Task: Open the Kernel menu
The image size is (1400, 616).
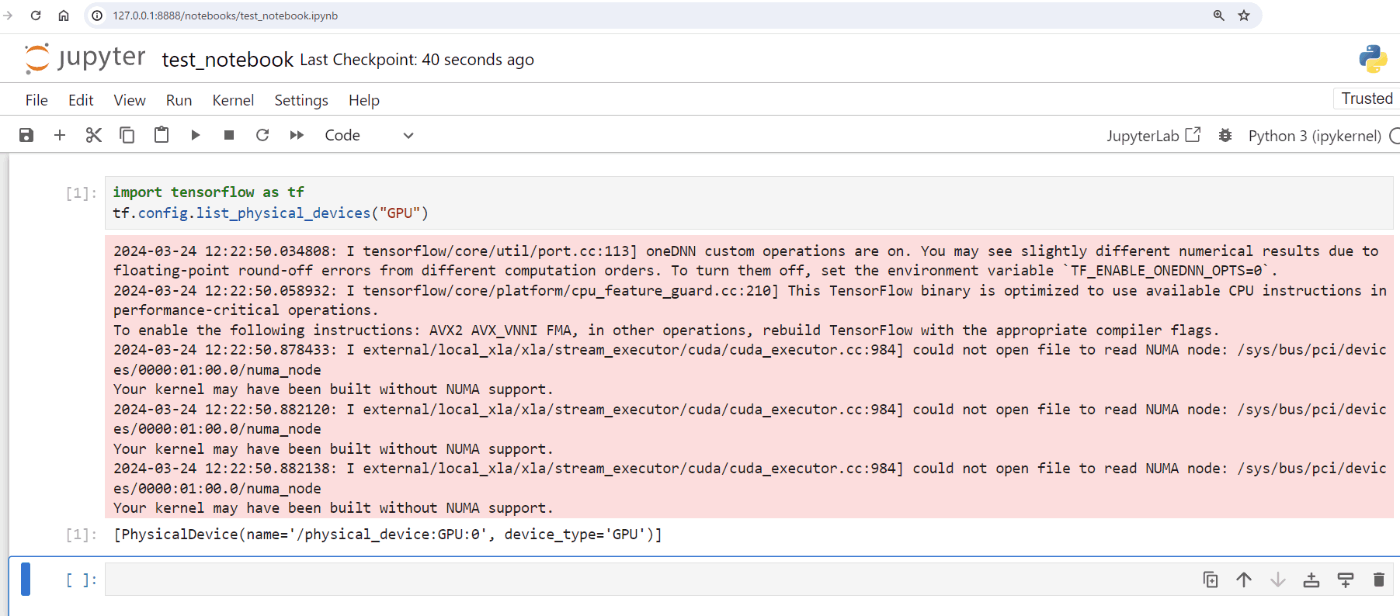Action: 233,100
